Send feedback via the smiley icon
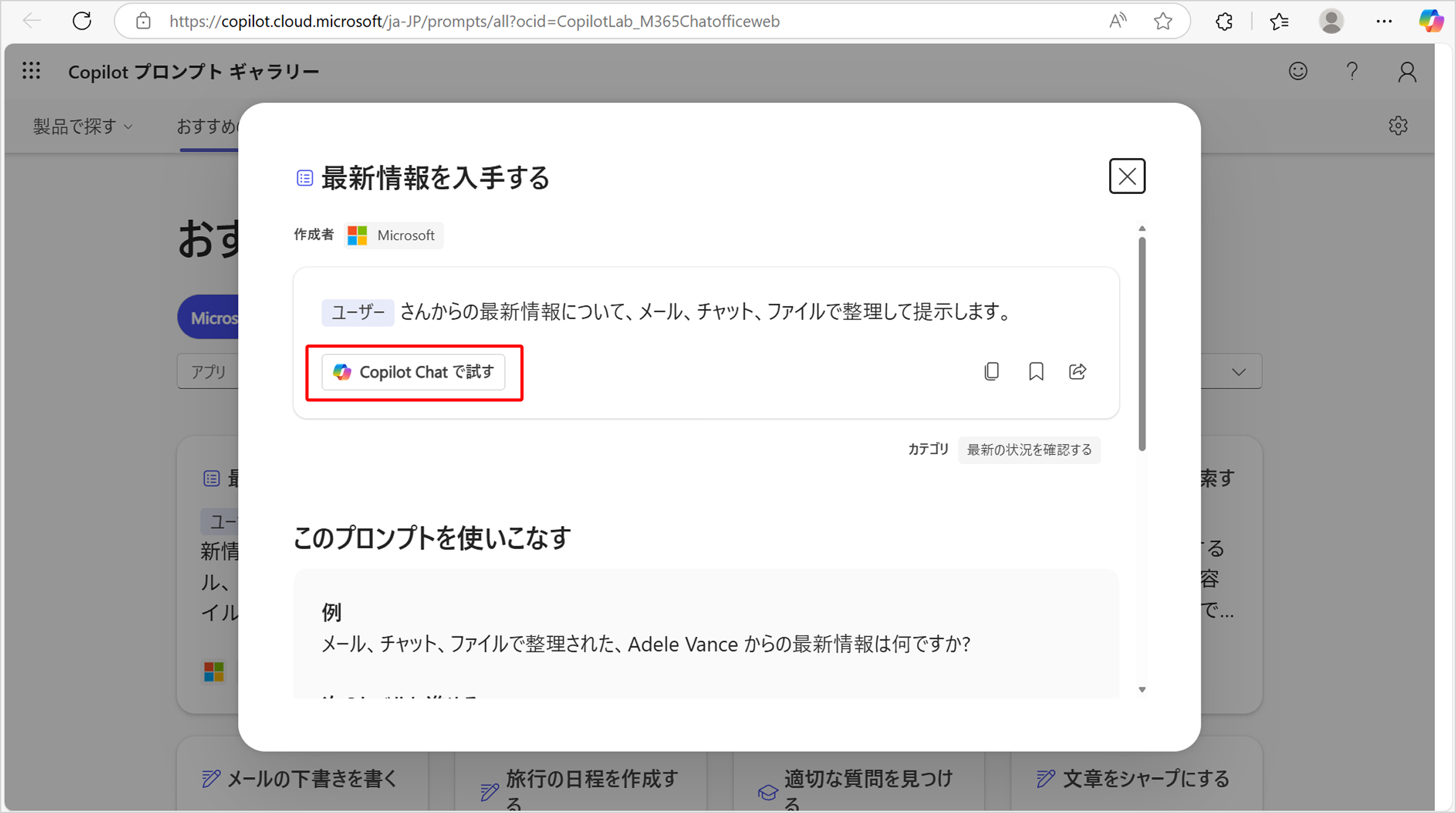 (1299, 71)
